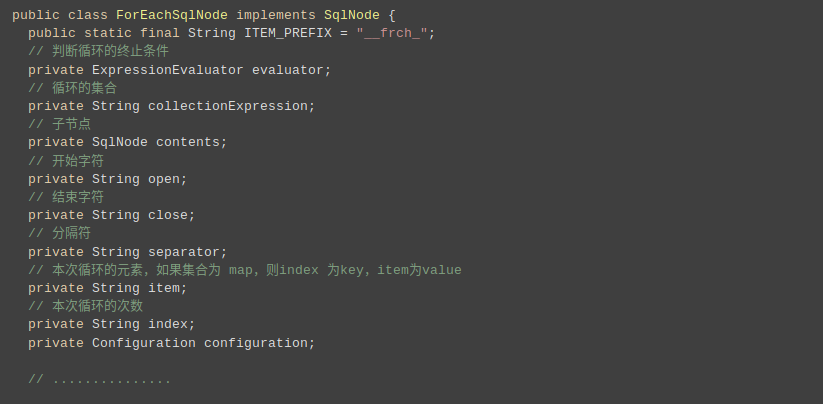
Task: Click the contents field name
Action: click(x=188, y=143)
